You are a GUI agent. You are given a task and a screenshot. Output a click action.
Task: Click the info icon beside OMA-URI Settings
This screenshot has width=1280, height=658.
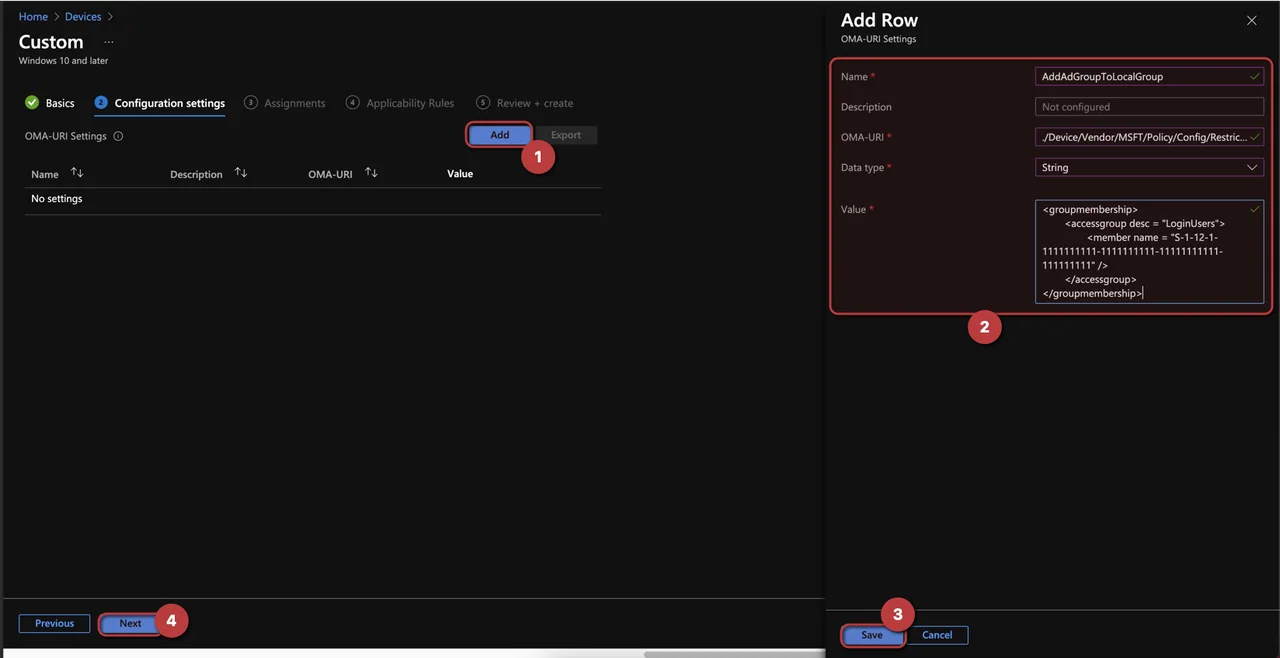pos(118,136)
